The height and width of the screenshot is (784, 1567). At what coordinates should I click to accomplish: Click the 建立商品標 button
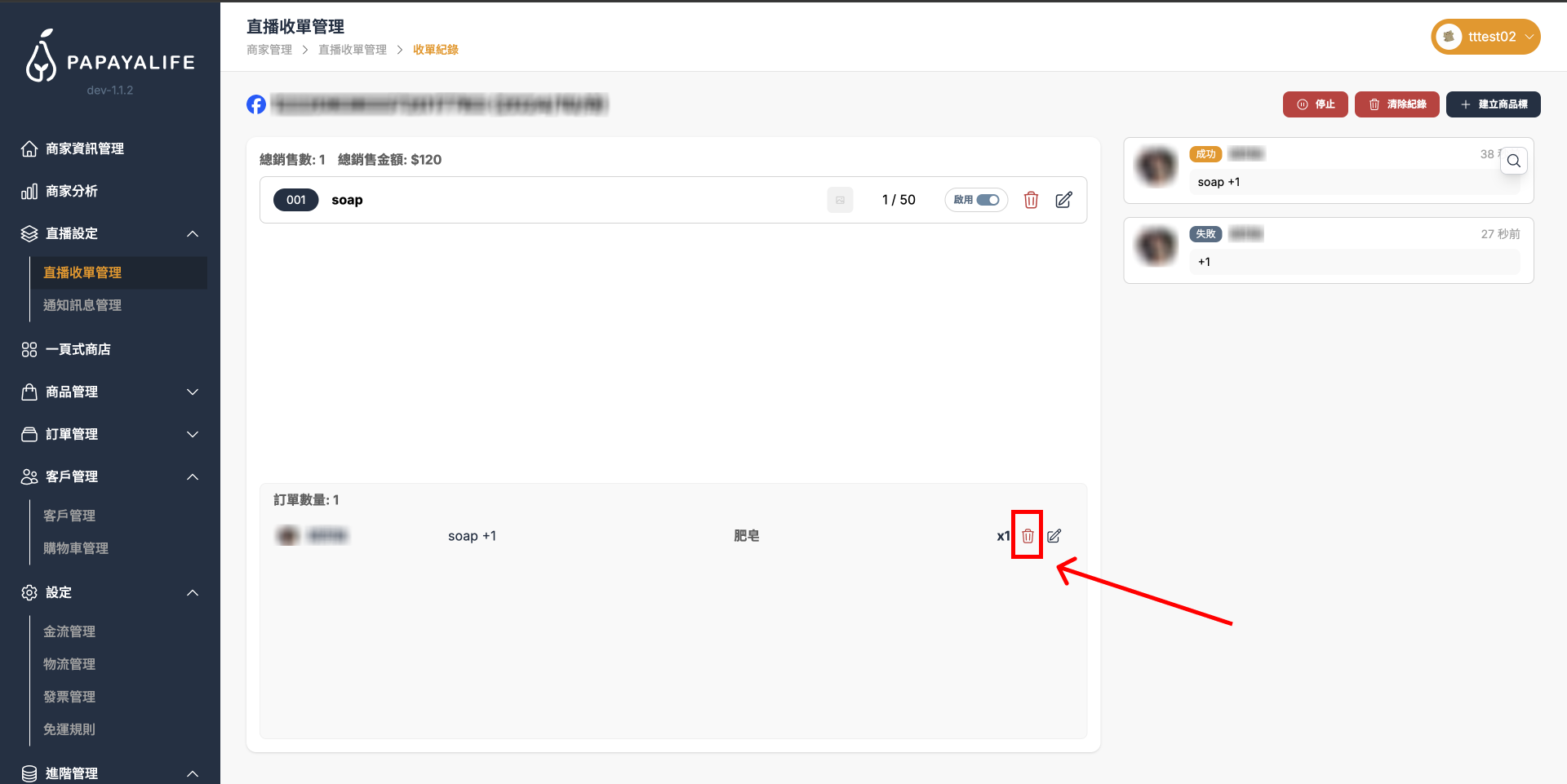pyautogui.click(x=1493, y=104)
